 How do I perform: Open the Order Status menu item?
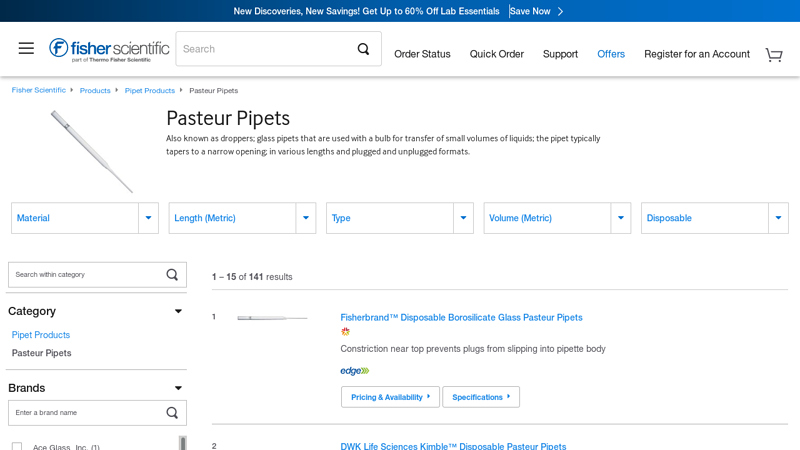tap(422, 54)
